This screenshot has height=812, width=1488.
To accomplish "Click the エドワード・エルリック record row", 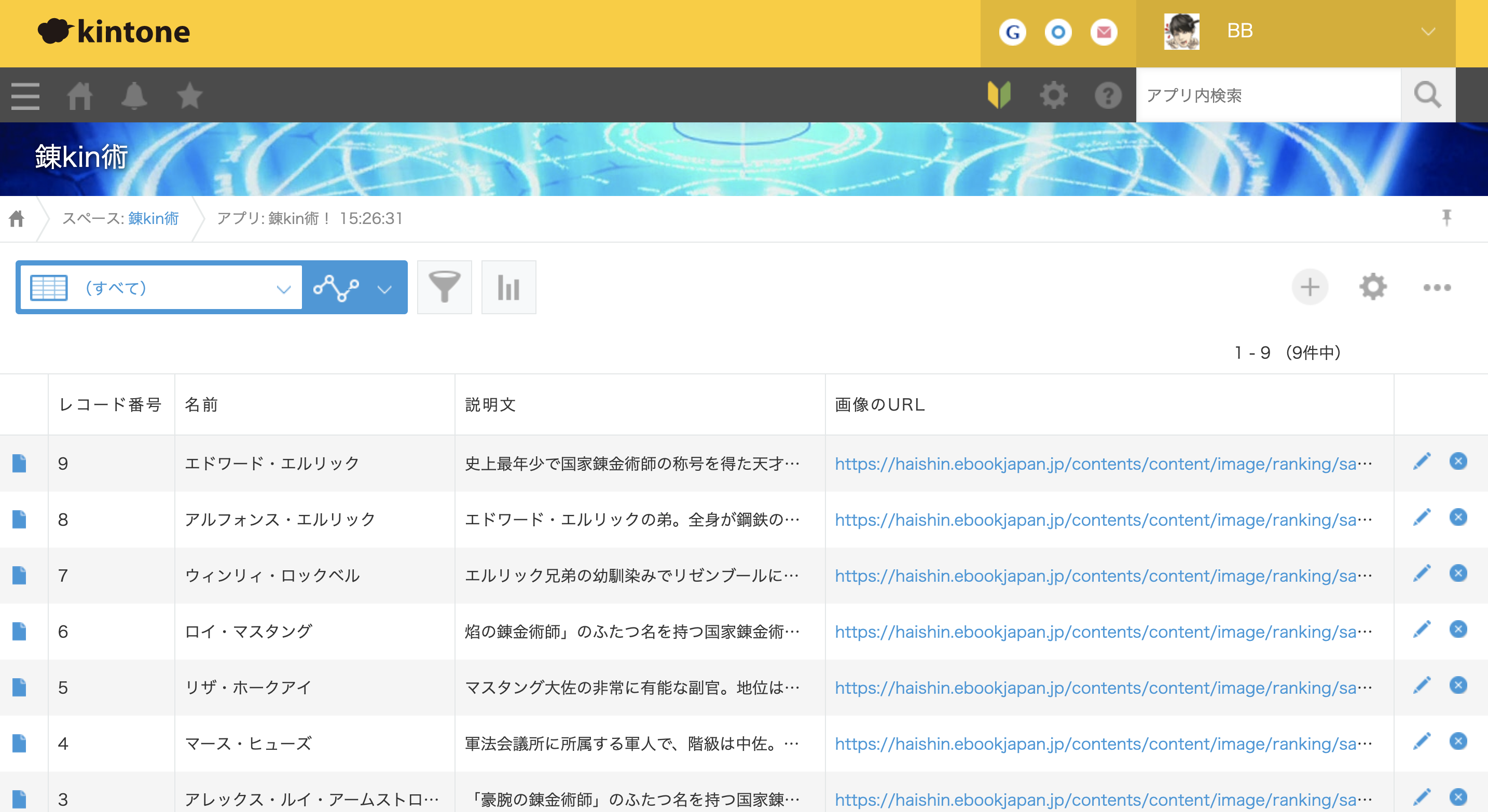I will (271, 461).
